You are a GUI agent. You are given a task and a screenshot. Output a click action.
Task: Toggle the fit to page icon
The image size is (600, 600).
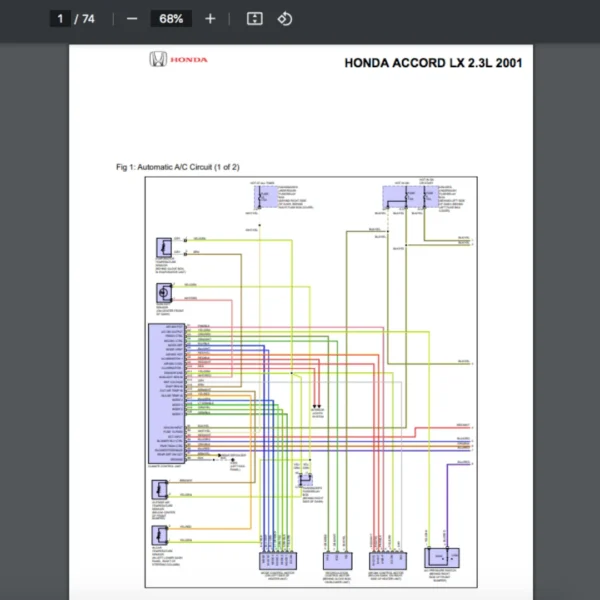pyautogui.click(x=254, y=19)
